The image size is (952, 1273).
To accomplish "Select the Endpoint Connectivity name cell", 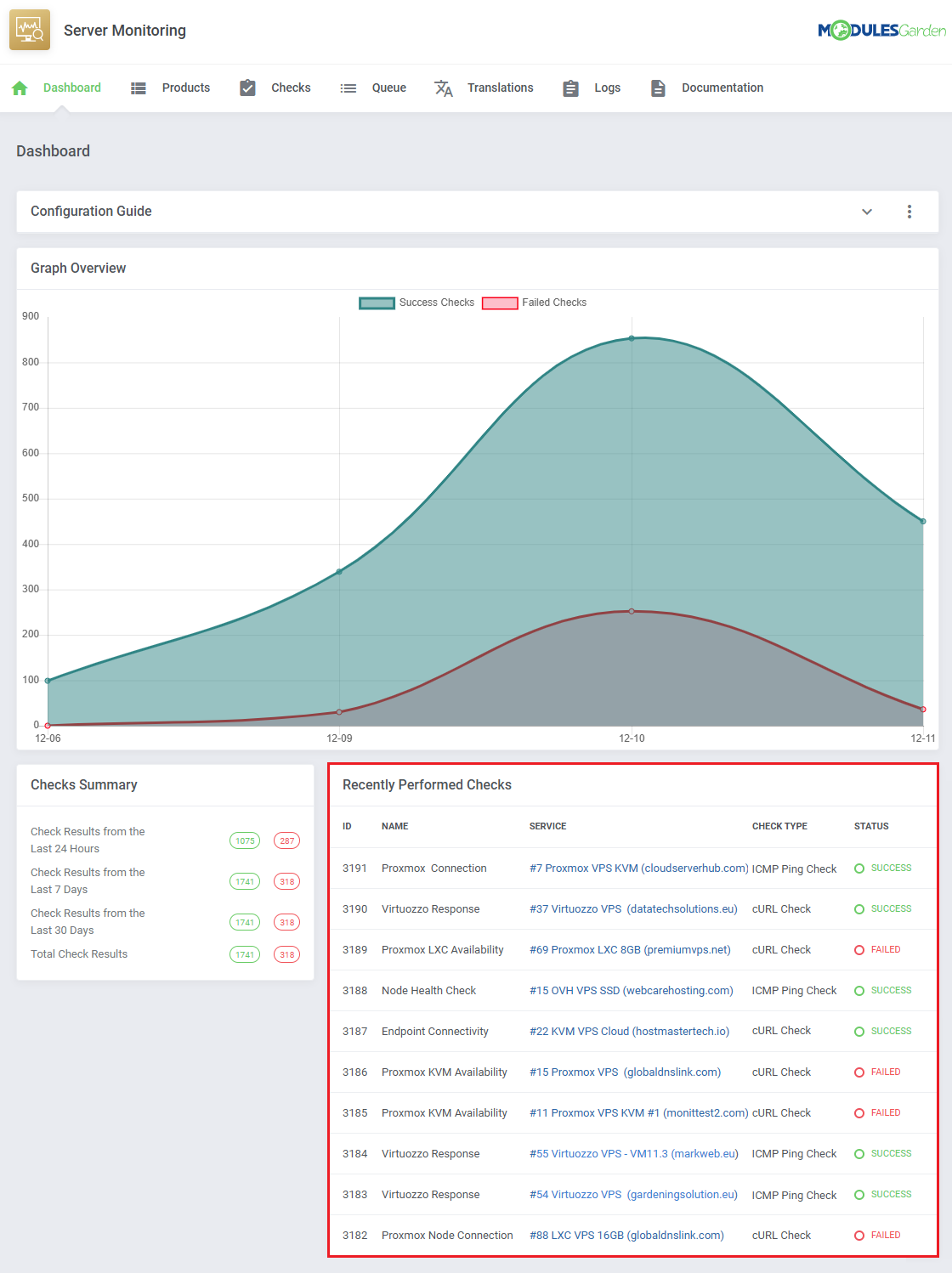I will click(x=435, y=1032).
